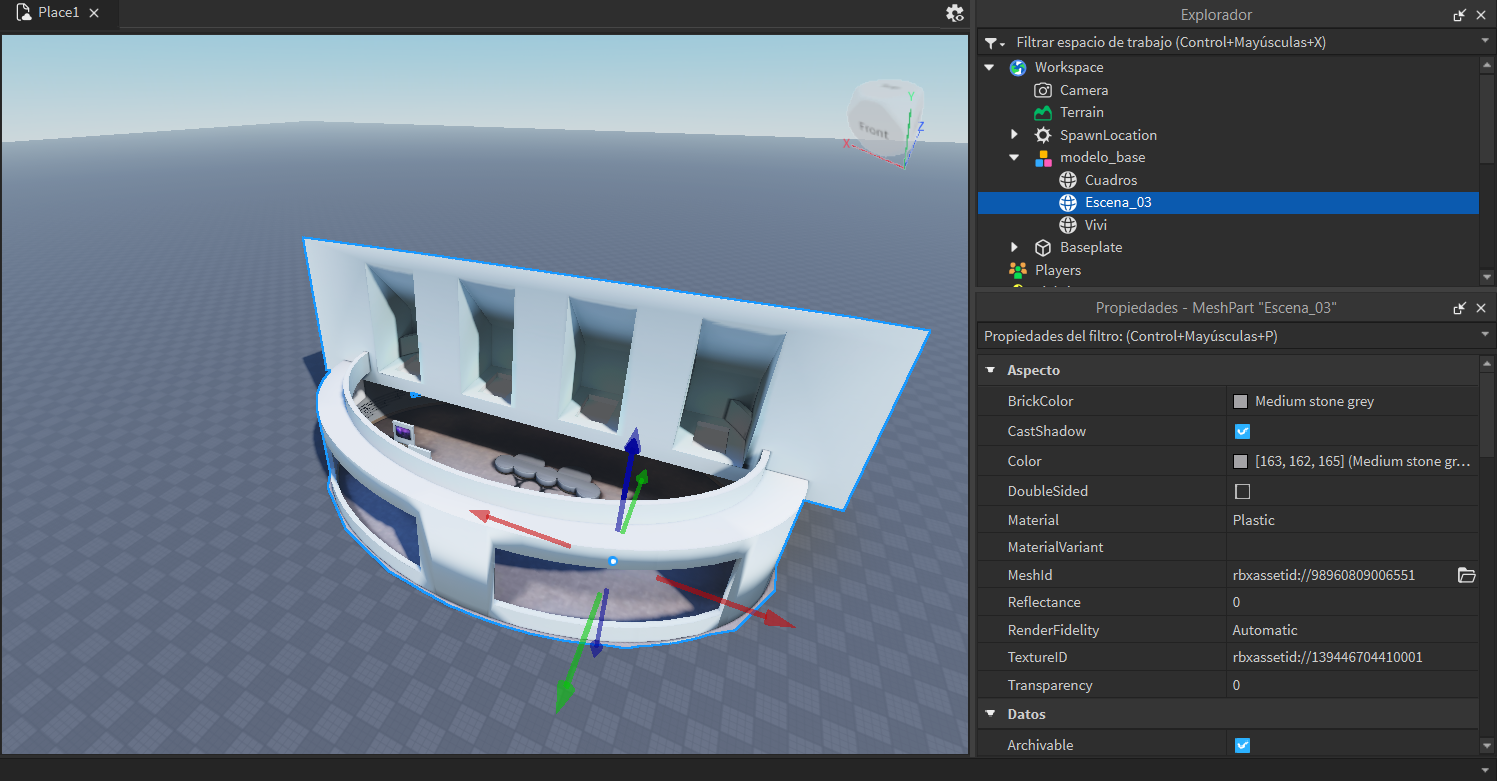Select the Vivi mesh item
Image resolution: width=1497 pixels, height=781 pixels.
coord(1095,225)
